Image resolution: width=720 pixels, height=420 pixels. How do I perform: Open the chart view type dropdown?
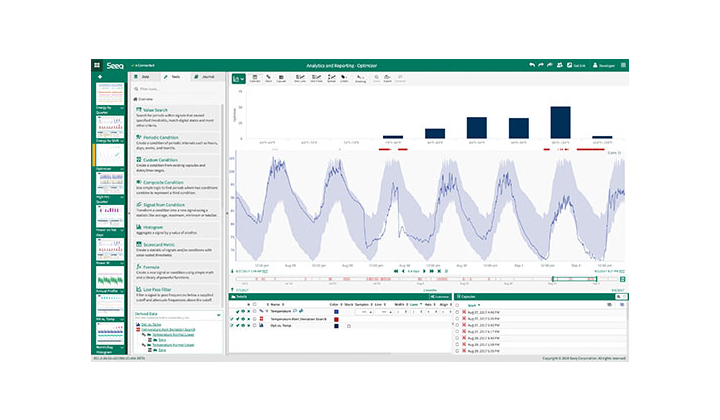pos(238,78)
